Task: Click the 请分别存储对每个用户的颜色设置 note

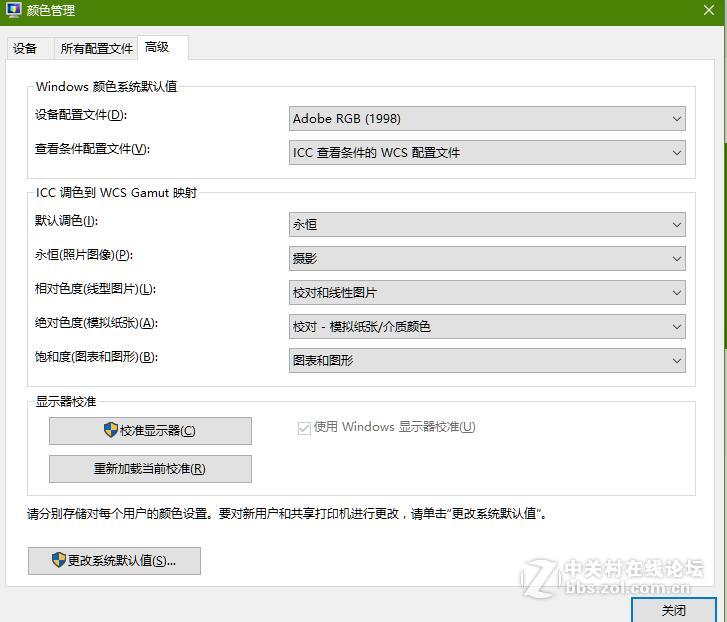Action: click(287, 514)
